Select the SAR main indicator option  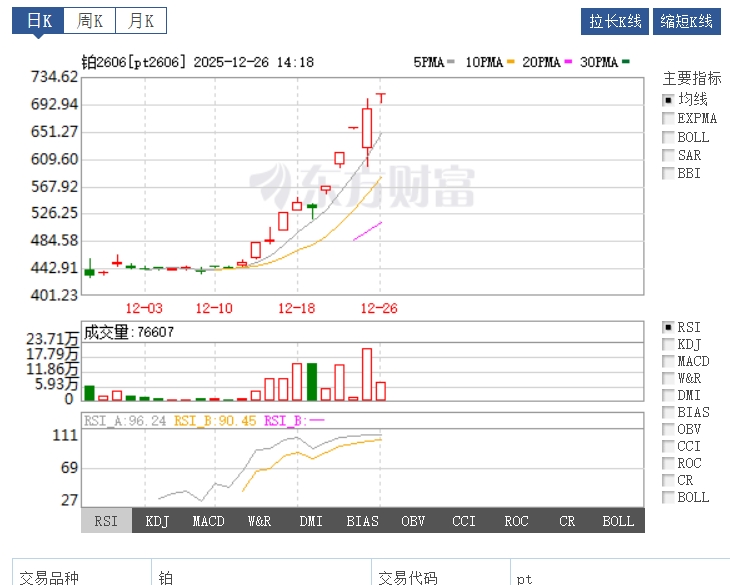point(668,155)
